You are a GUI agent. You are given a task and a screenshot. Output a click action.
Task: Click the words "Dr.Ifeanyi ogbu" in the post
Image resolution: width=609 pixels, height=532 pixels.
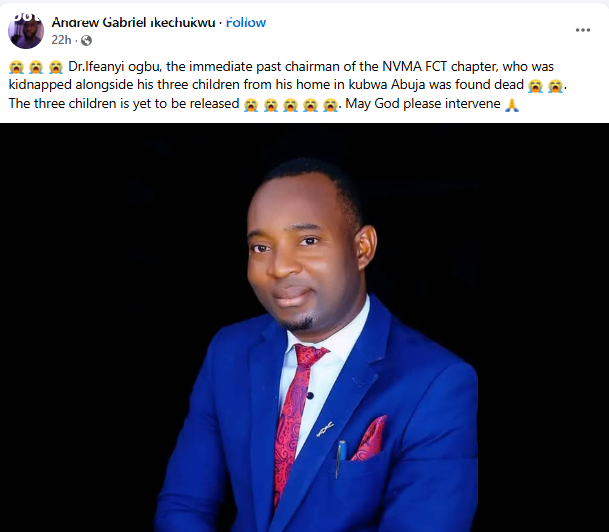(x=114, y=67)
